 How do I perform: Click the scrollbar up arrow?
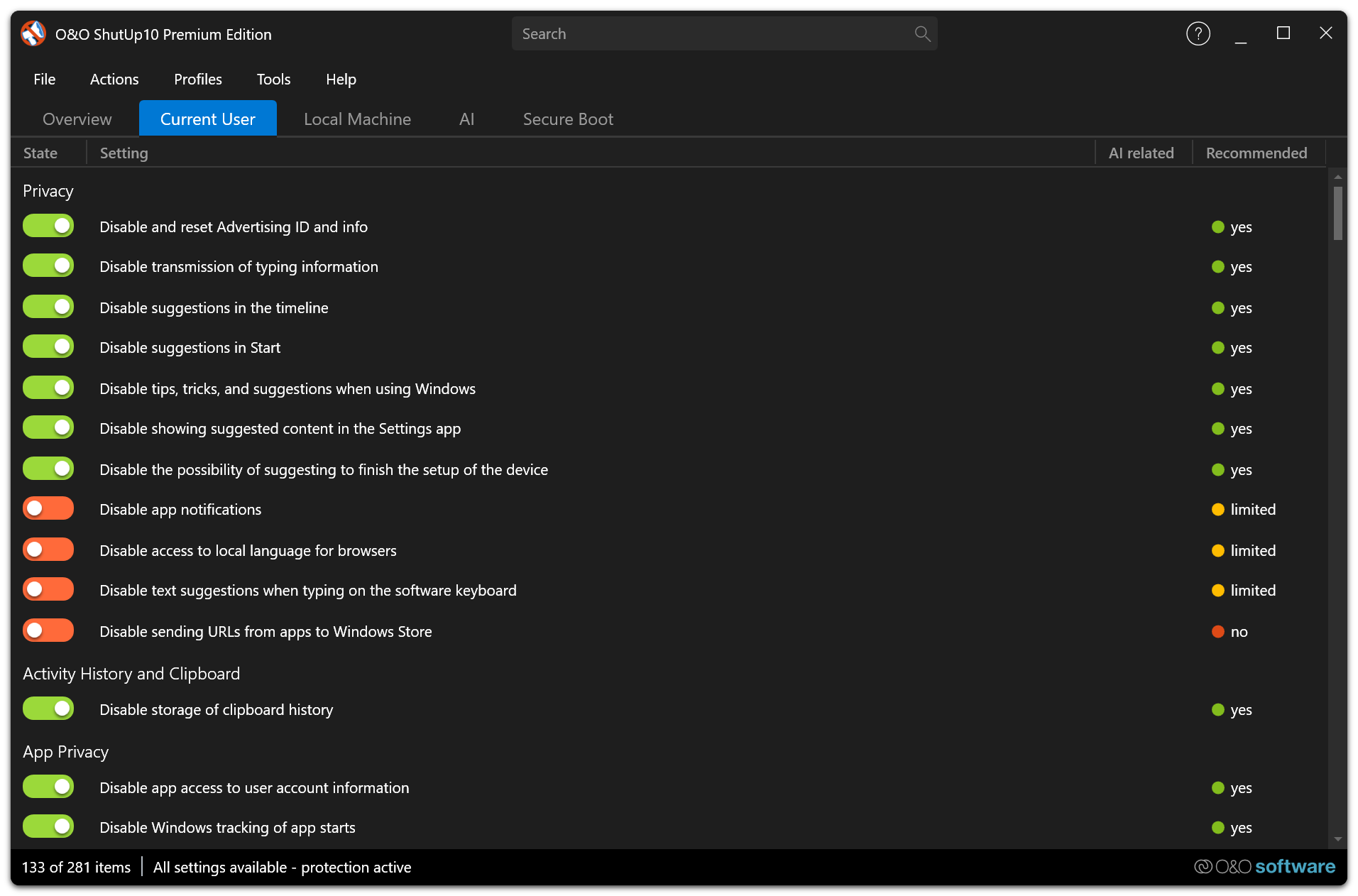(1337, 176)
